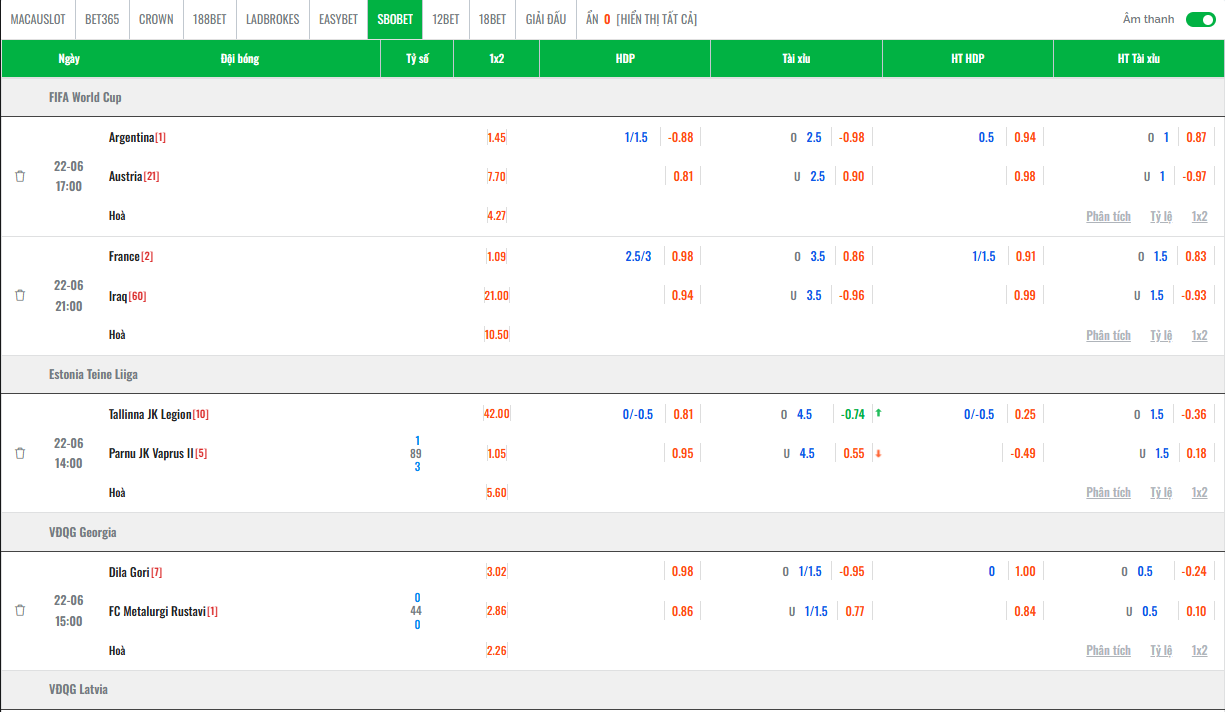Open 1x2 link for Argentina match
This screenshot has width=1225, height=712.
pyautogui.click(x=1199, y=216)
